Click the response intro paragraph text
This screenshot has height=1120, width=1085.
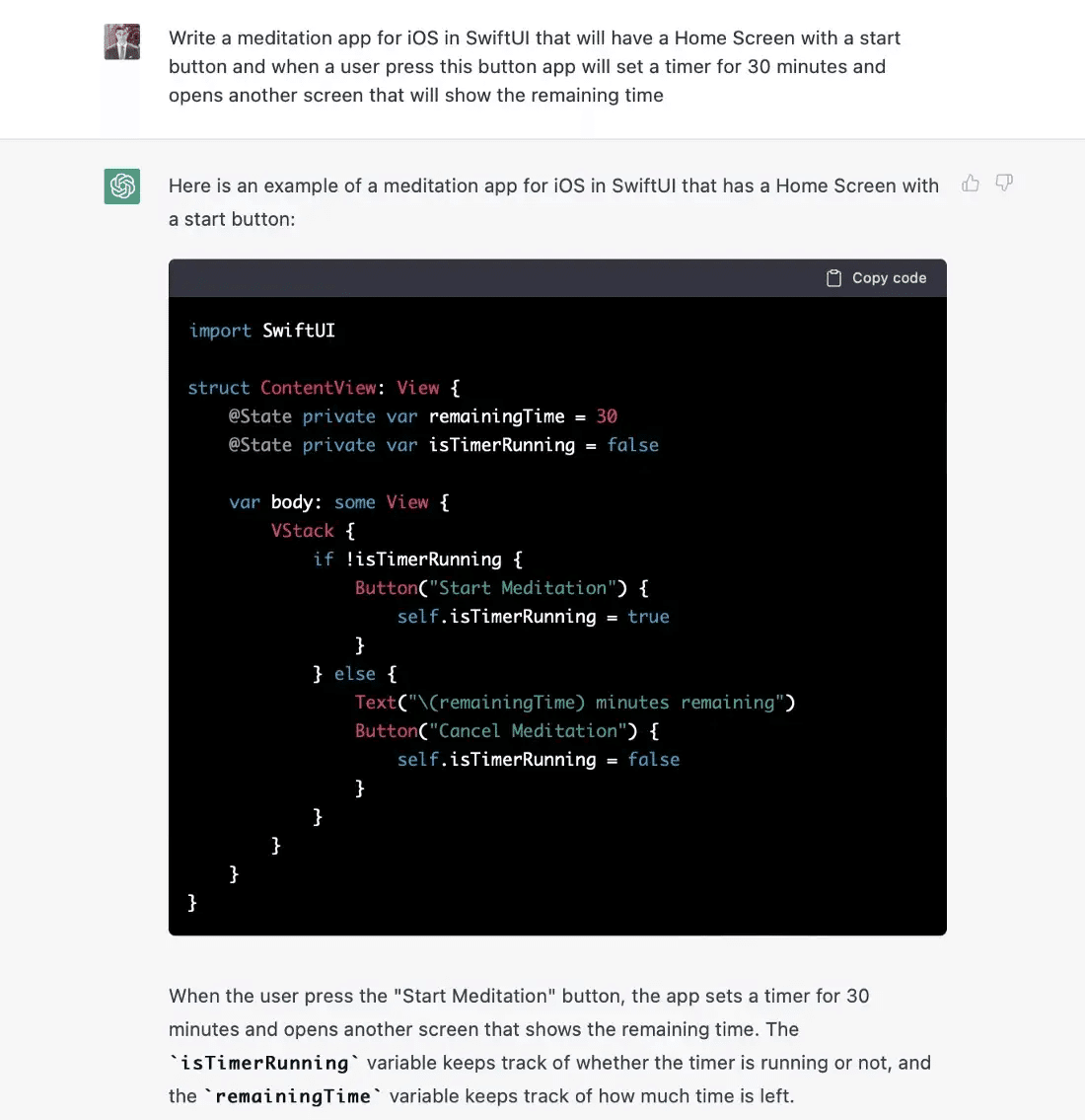[553, 202]
